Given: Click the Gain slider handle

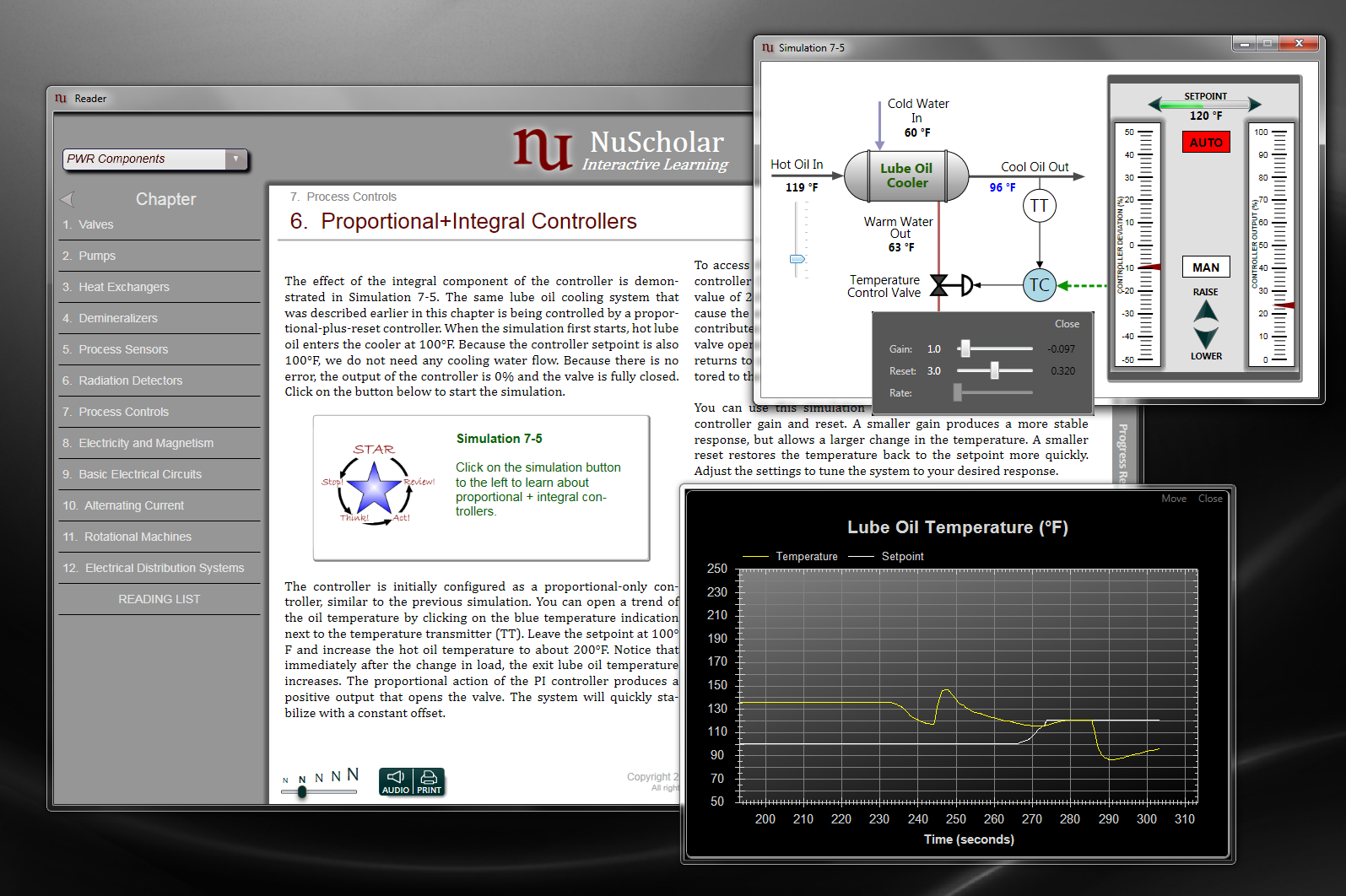Looking at the screenshot, I should pyautogui.click(x=965, y=348).
